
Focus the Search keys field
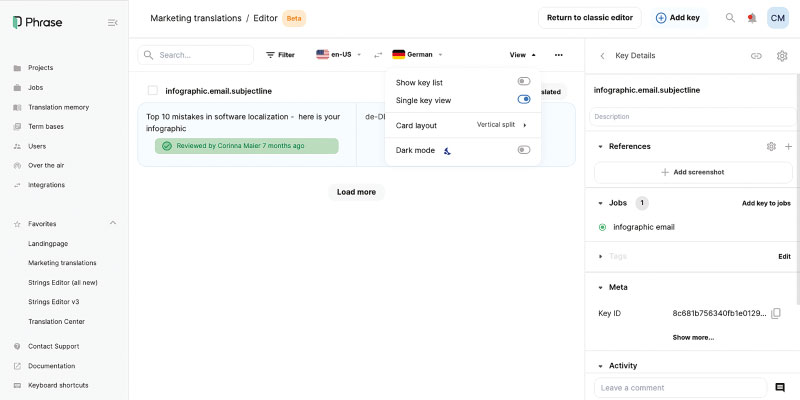195,55
